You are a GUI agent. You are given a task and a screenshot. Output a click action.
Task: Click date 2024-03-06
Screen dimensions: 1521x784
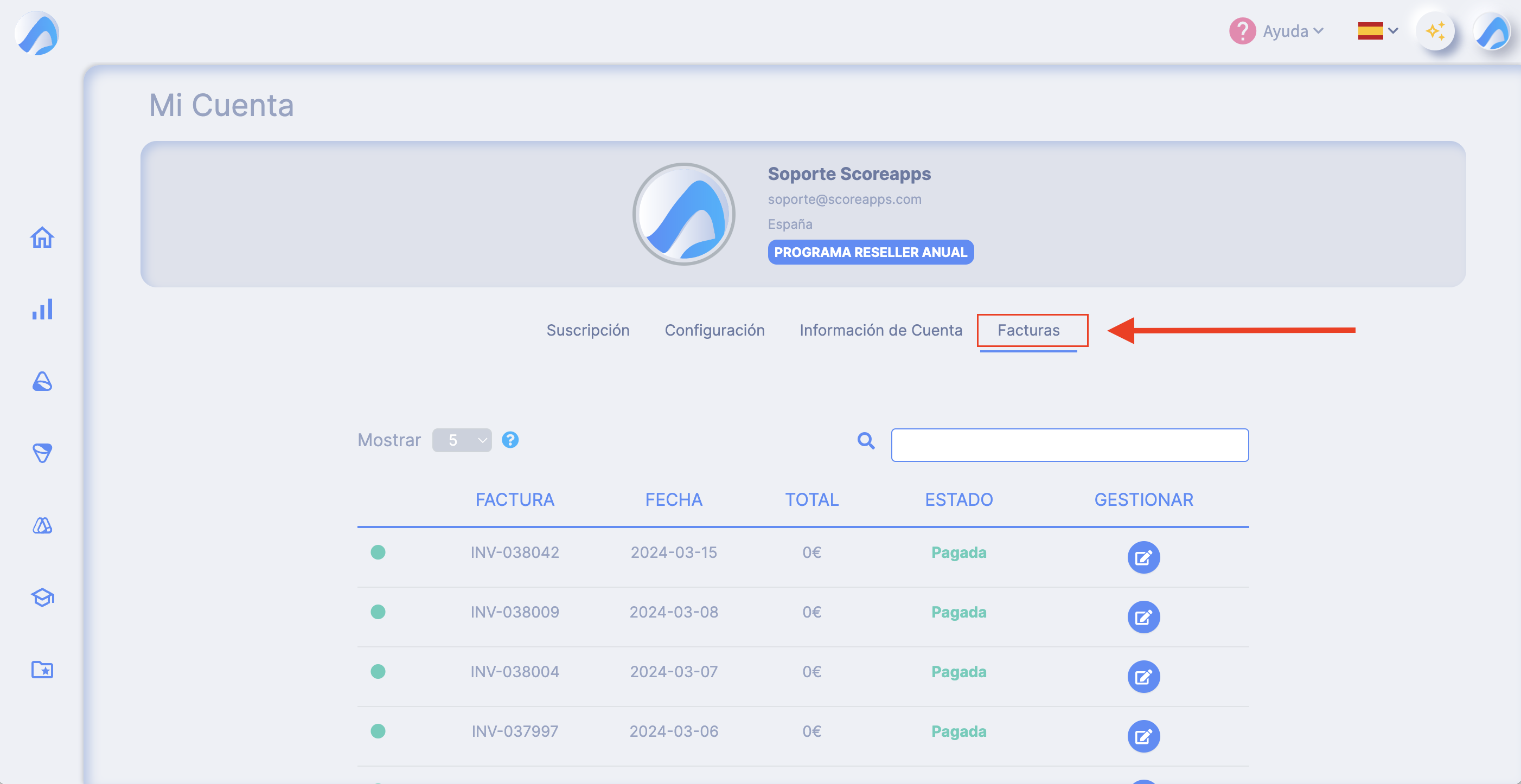click(x=674, y=731)
